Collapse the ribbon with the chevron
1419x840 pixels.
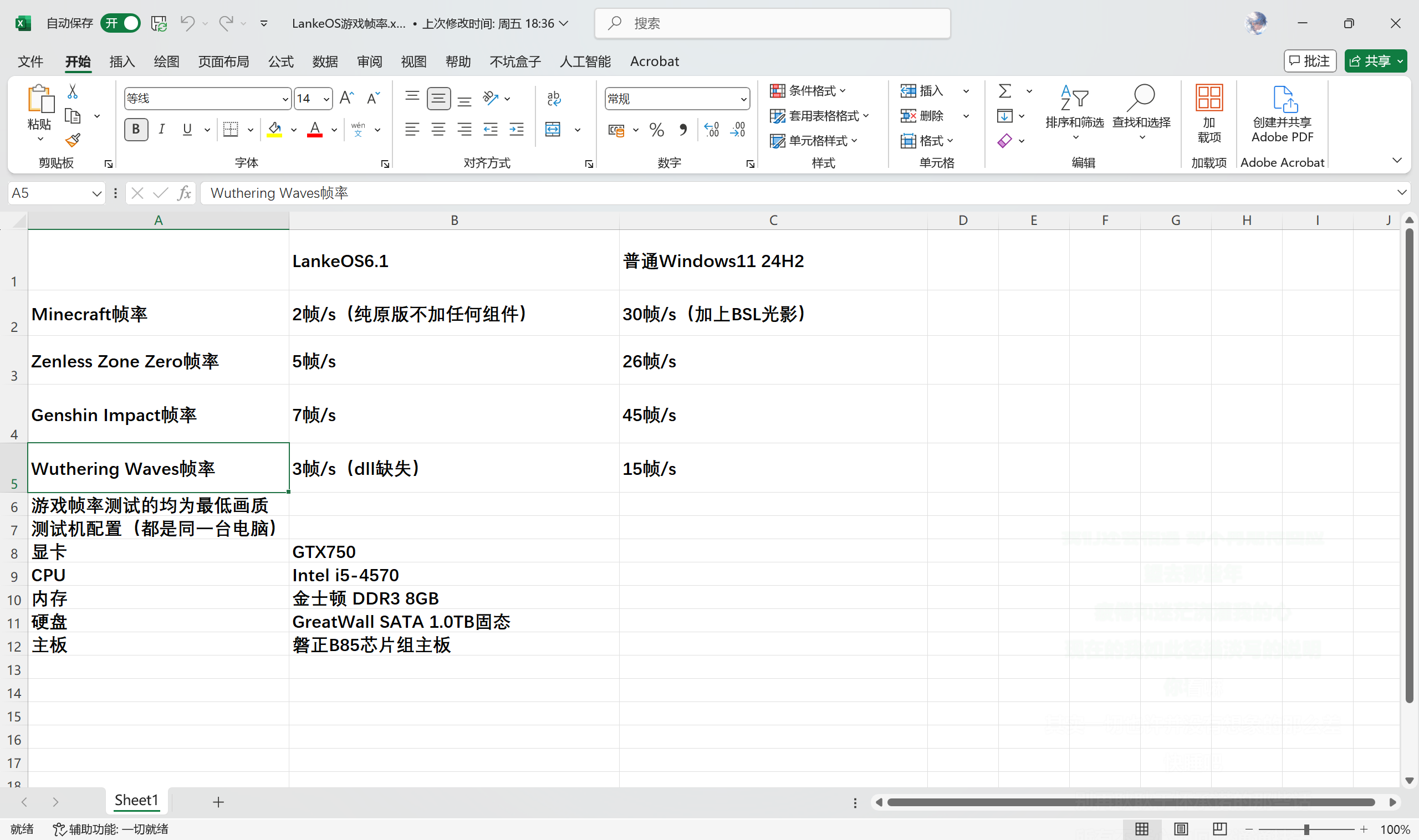point(1397,160)
